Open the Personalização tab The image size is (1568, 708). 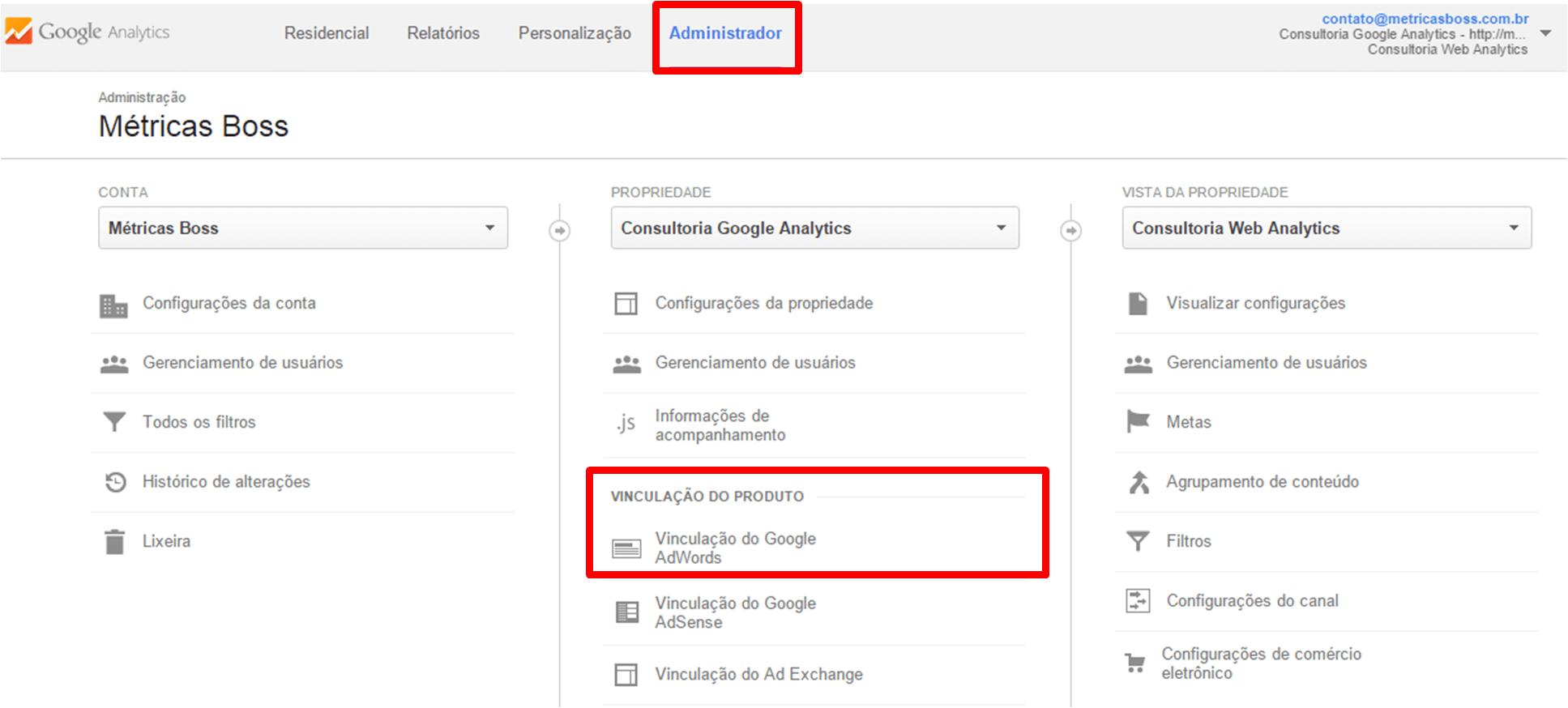(575, 33)
